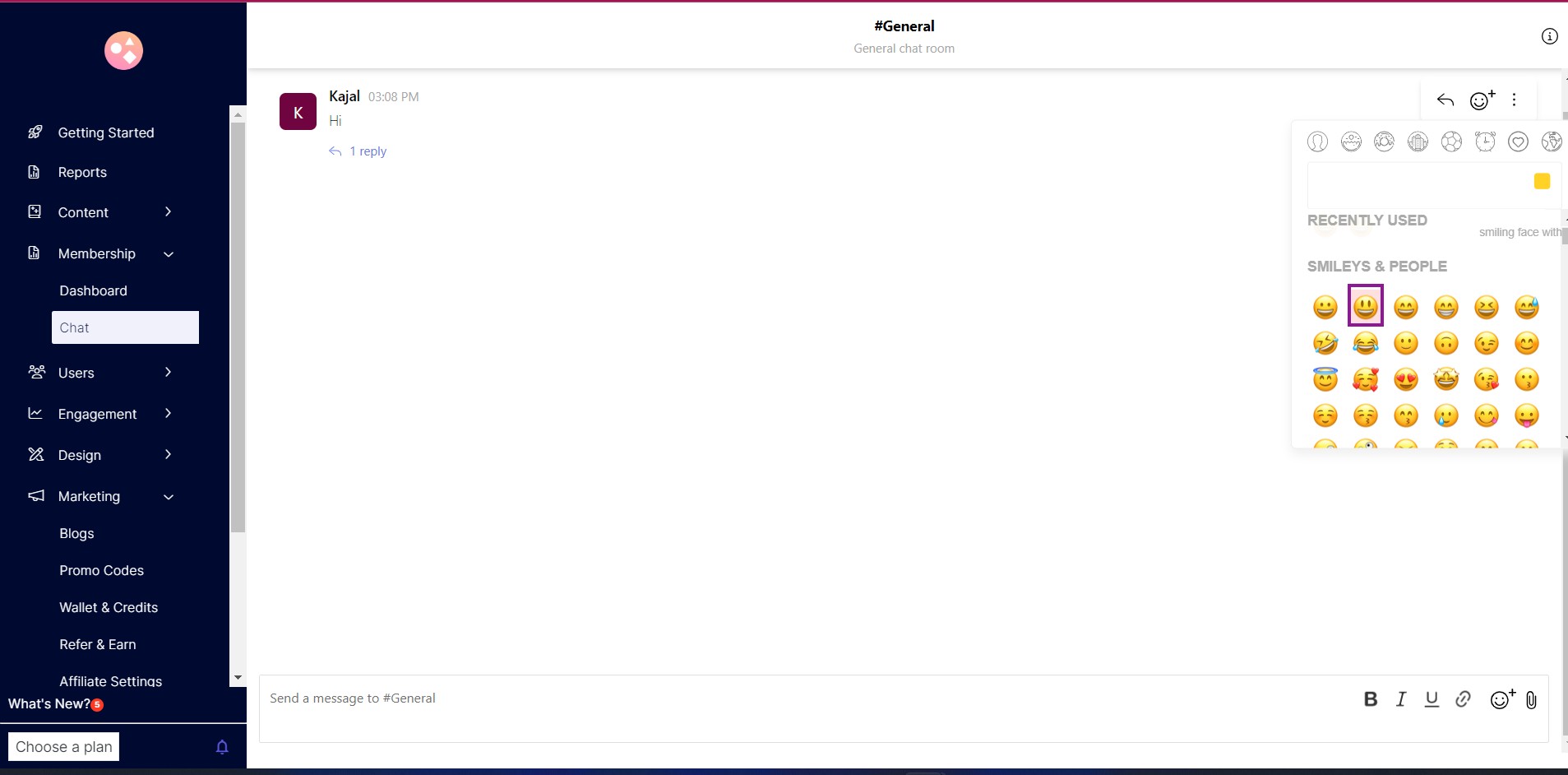Pick the yellow skin tone swatch

click(x=1542, y=181)
